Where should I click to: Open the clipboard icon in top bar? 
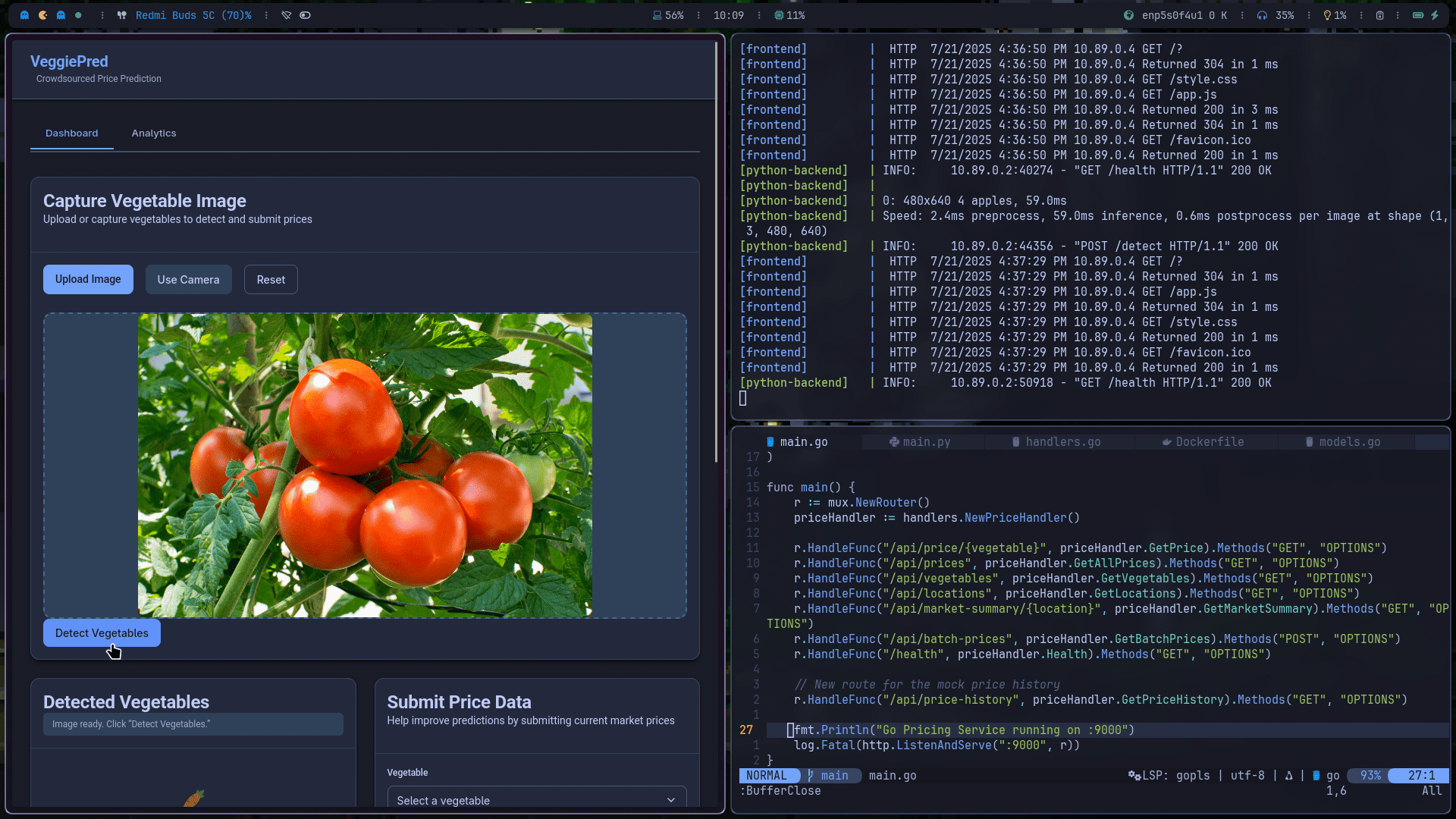tap(1379, 15)
